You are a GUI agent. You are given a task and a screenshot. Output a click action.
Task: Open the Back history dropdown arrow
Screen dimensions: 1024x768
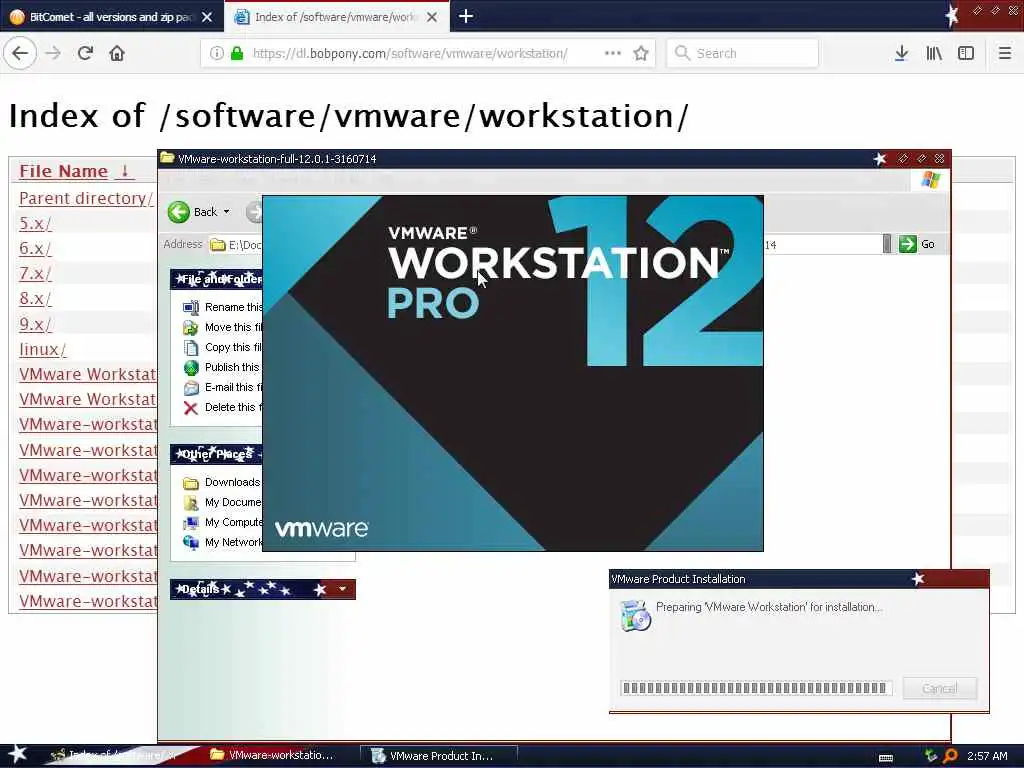(x=227, y=212)
